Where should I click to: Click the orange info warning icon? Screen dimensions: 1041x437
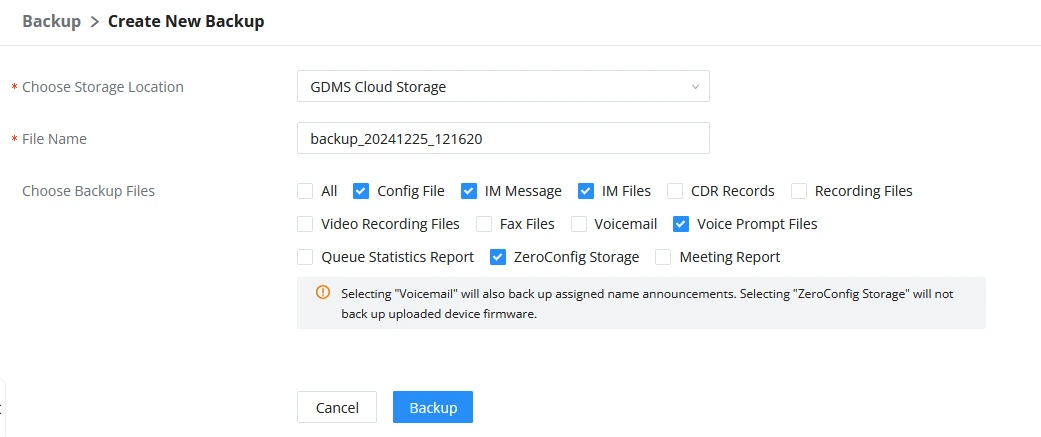click(323, 292)
